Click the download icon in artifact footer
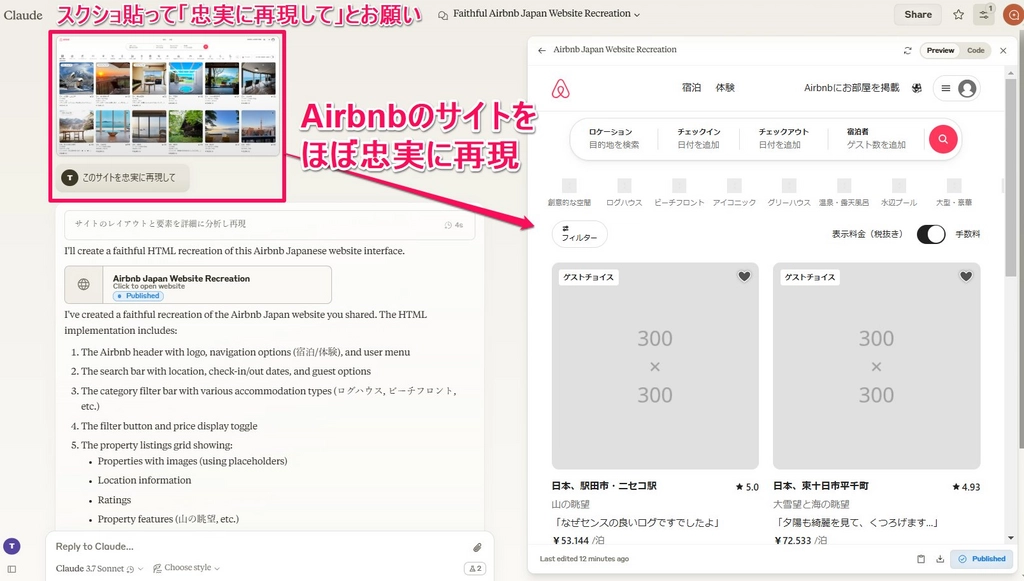This screenshot has height=581, width=1024. point(940,559)
